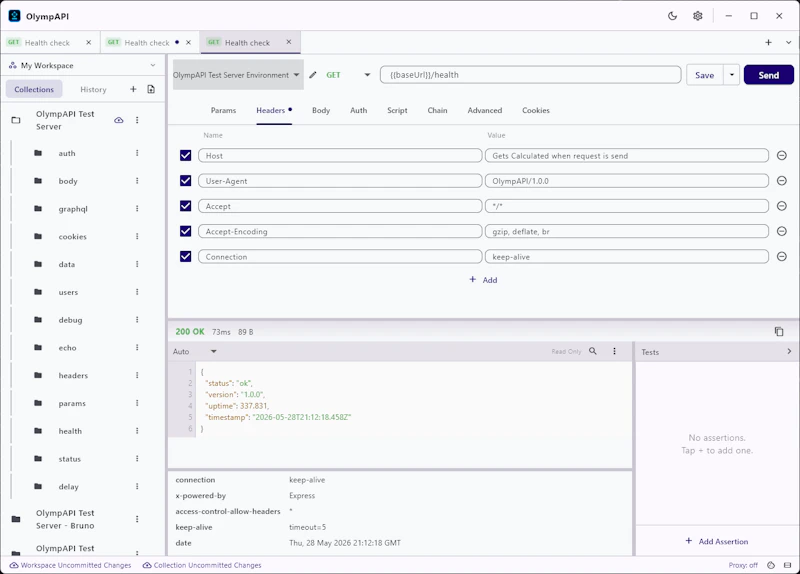Open the echo folder
Screen dimensions: 800x574
click(x=67, y=347)
